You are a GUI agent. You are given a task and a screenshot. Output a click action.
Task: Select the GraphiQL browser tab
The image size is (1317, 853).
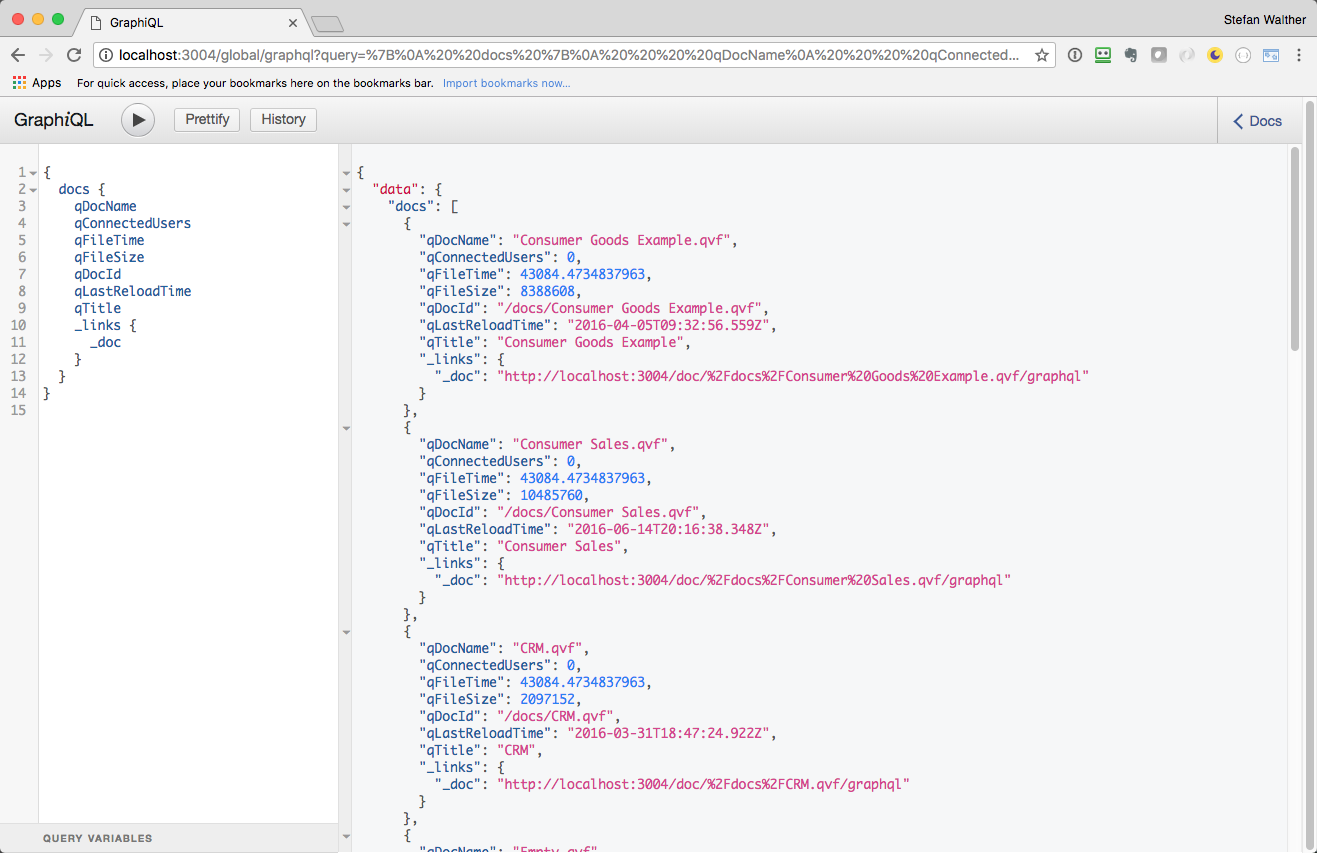click(190, 21)
